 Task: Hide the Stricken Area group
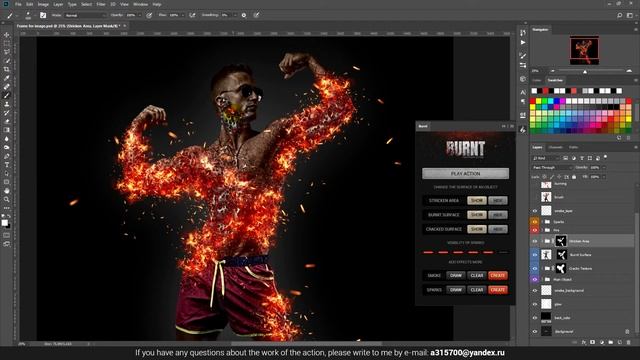(x=535, y=241)
